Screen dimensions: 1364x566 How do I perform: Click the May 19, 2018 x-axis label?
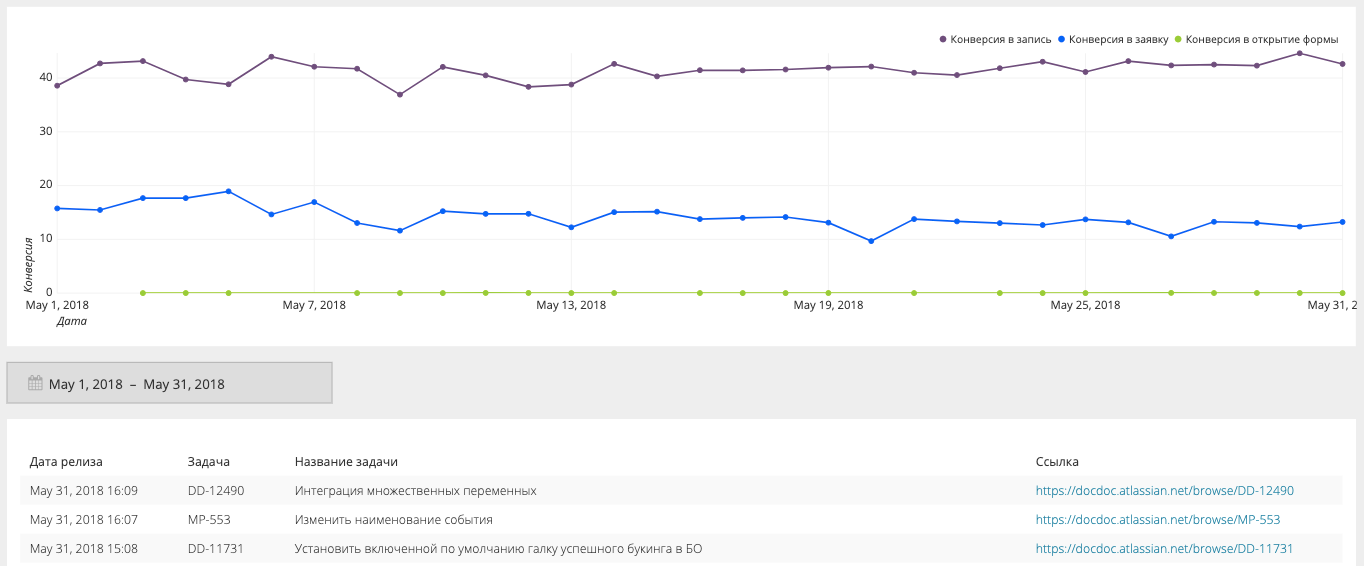point(828,305)
